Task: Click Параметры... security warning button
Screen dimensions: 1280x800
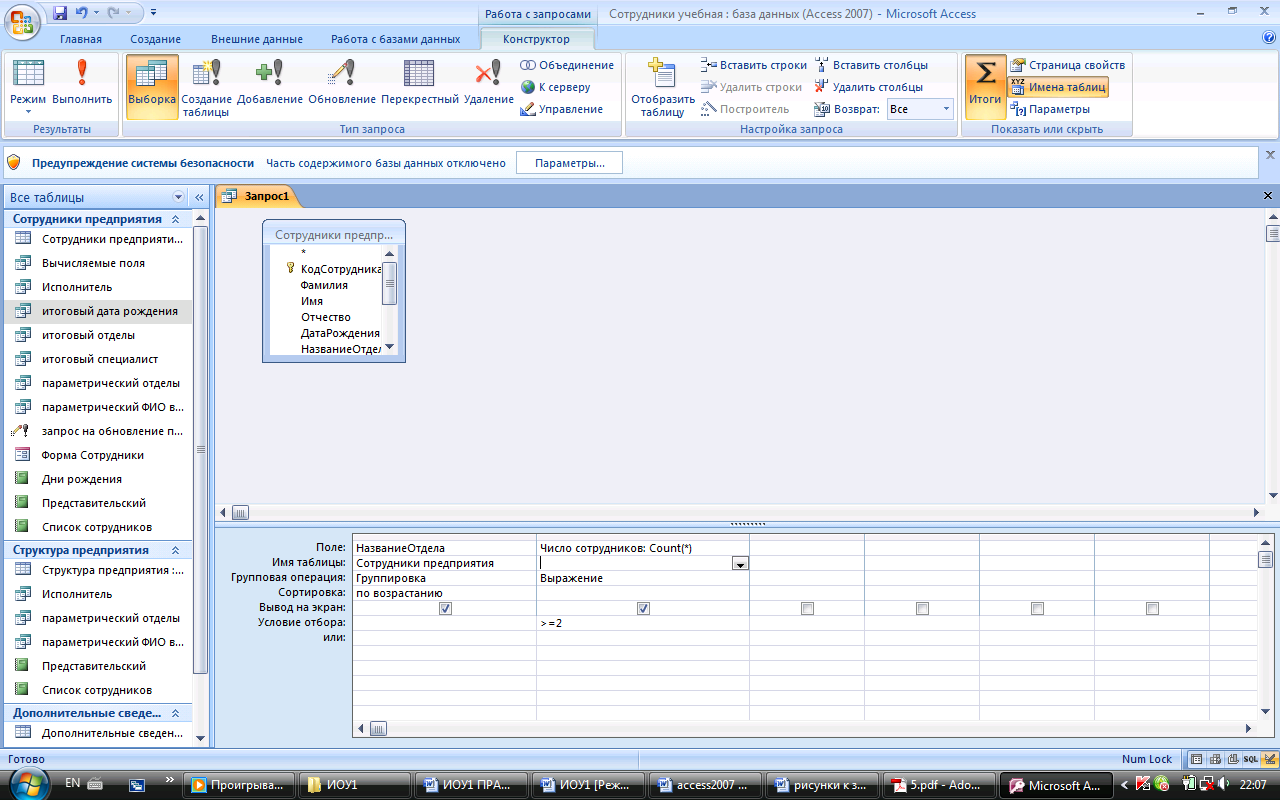Action: click(569, 163)
